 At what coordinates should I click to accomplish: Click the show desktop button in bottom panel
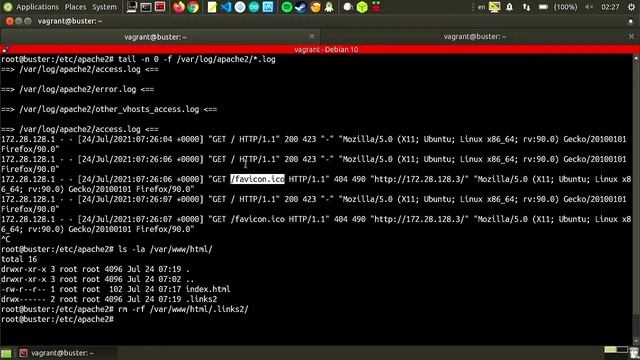tap(6, 353)
